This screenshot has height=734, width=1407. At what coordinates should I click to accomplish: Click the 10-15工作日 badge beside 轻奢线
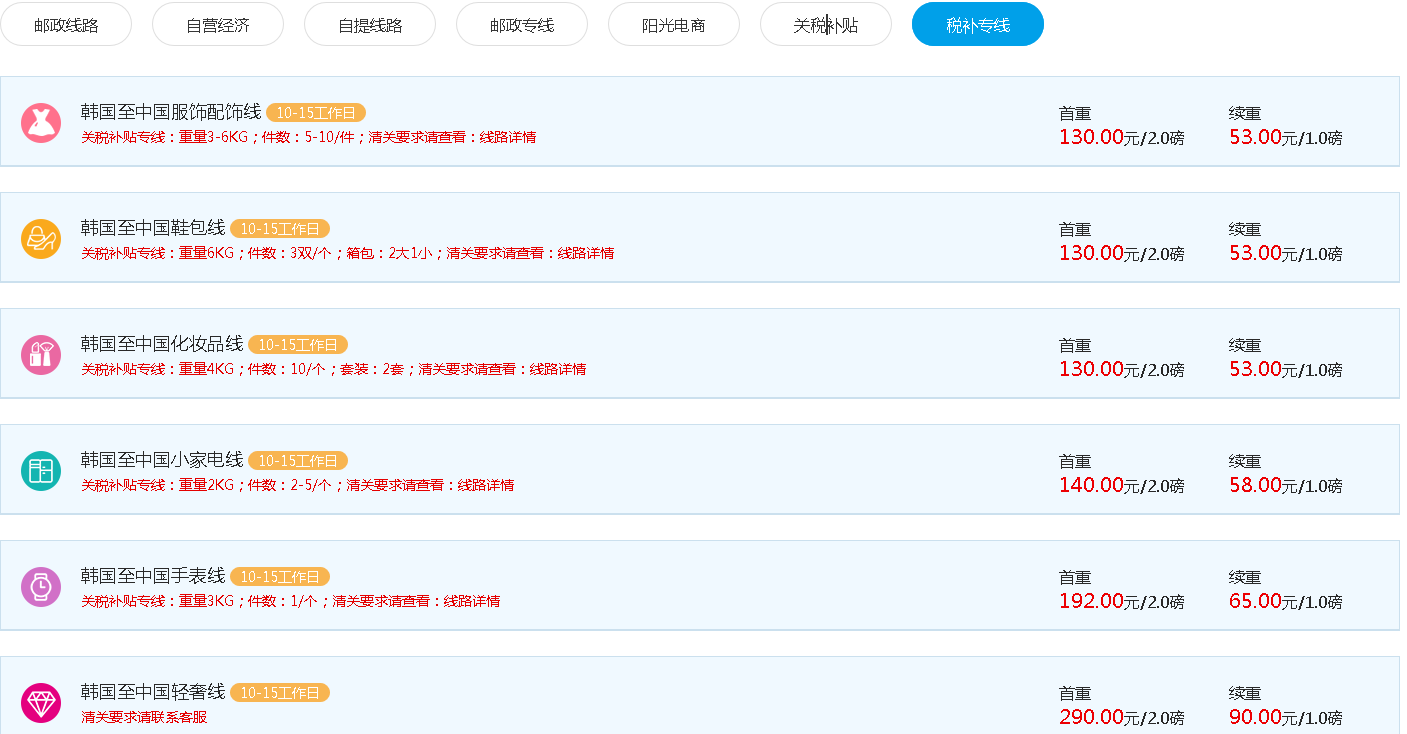point(280,693)
